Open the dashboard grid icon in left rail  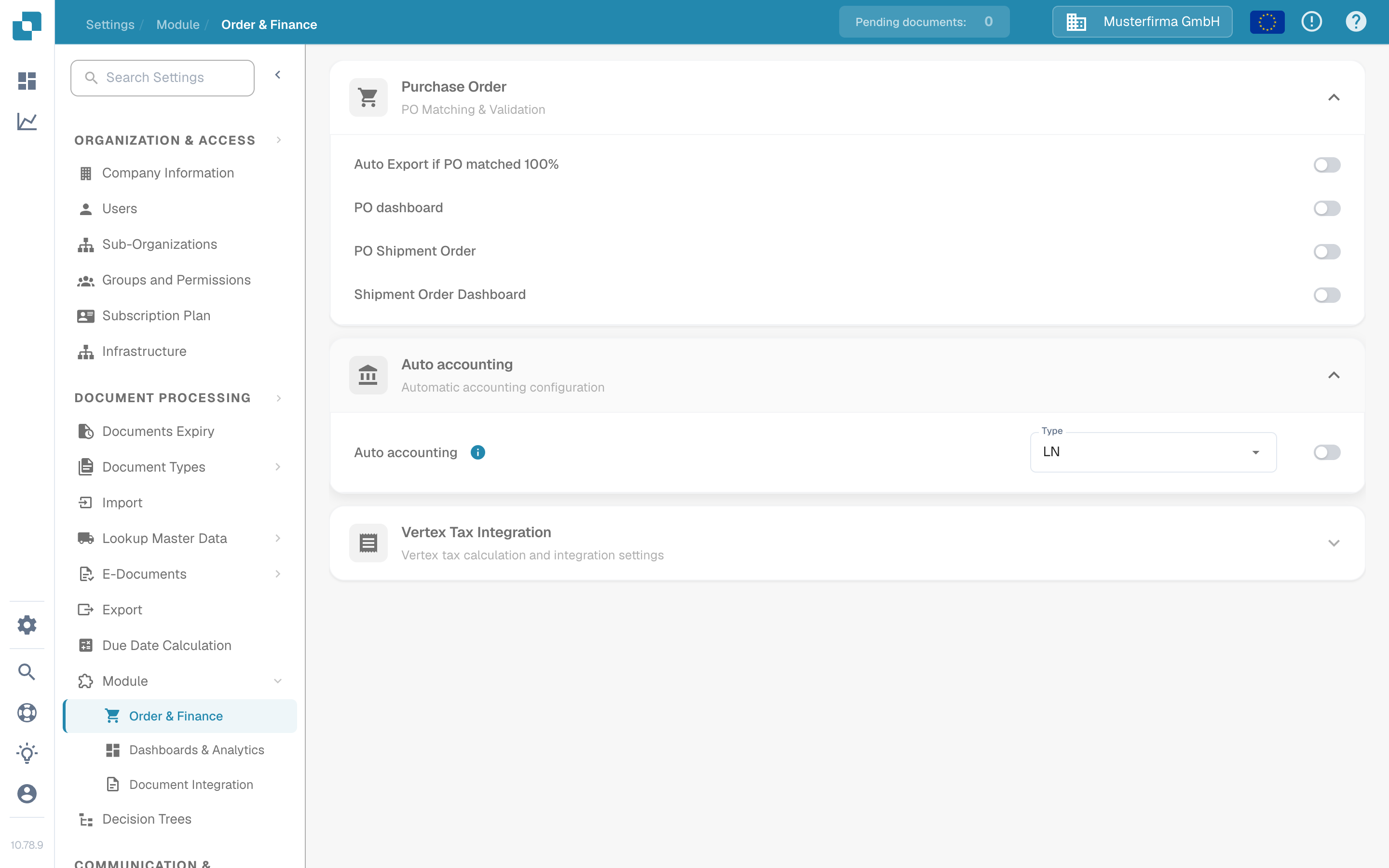point(27,81)
